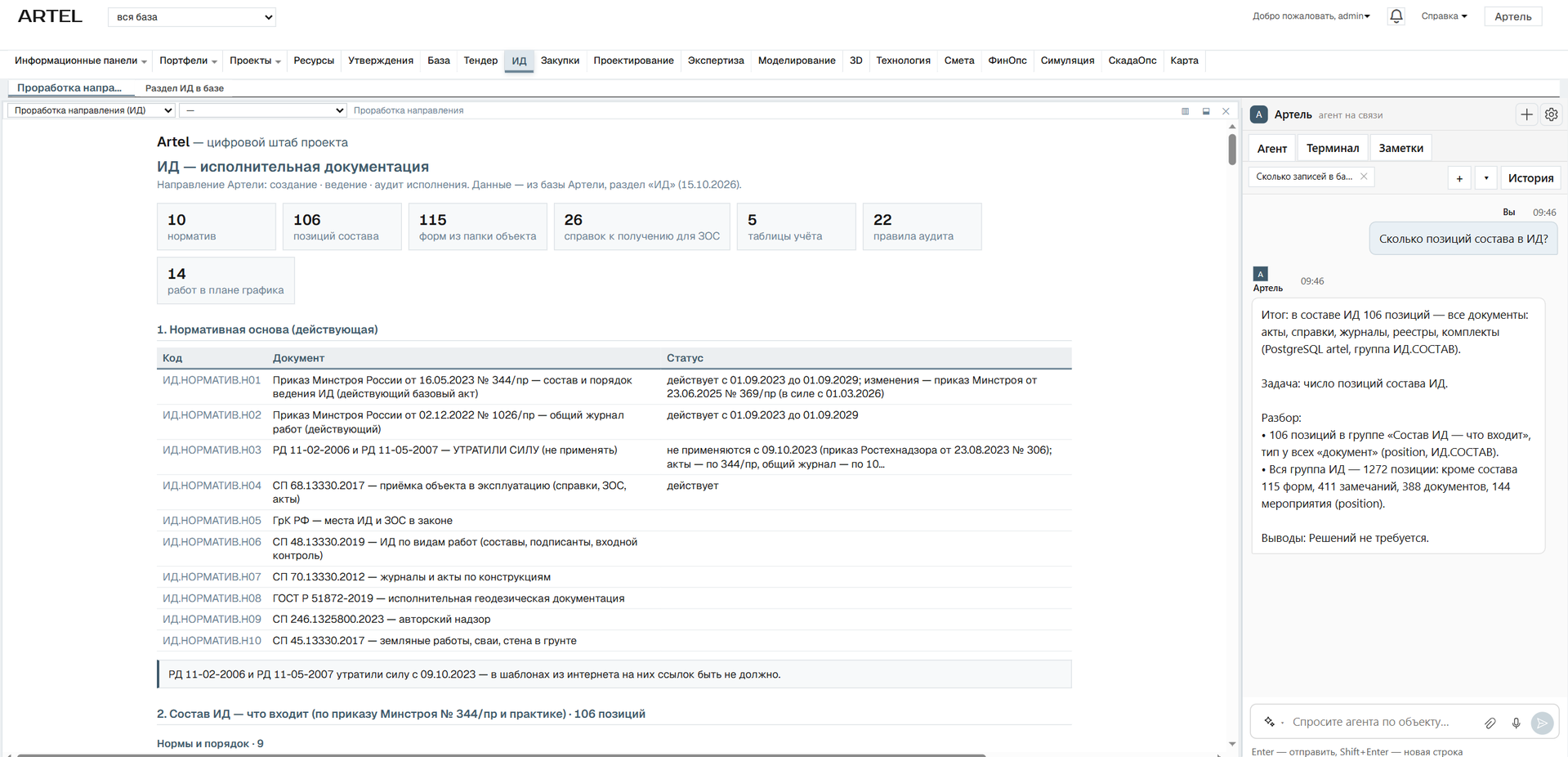This screenshot has height=757, width=1568.
Task: Expand the Информационные панели menu
Action: coord(80,60)
